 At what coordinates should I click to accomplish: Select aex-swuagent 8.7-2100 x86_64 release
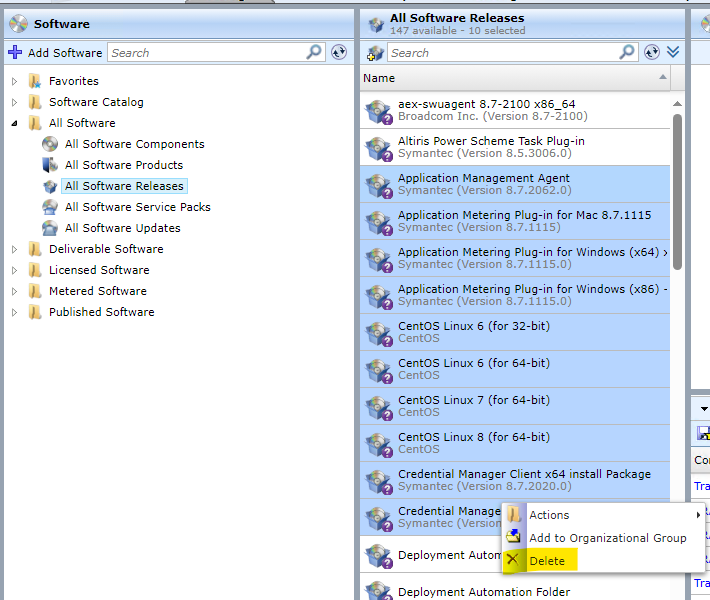tap(515, 110)
